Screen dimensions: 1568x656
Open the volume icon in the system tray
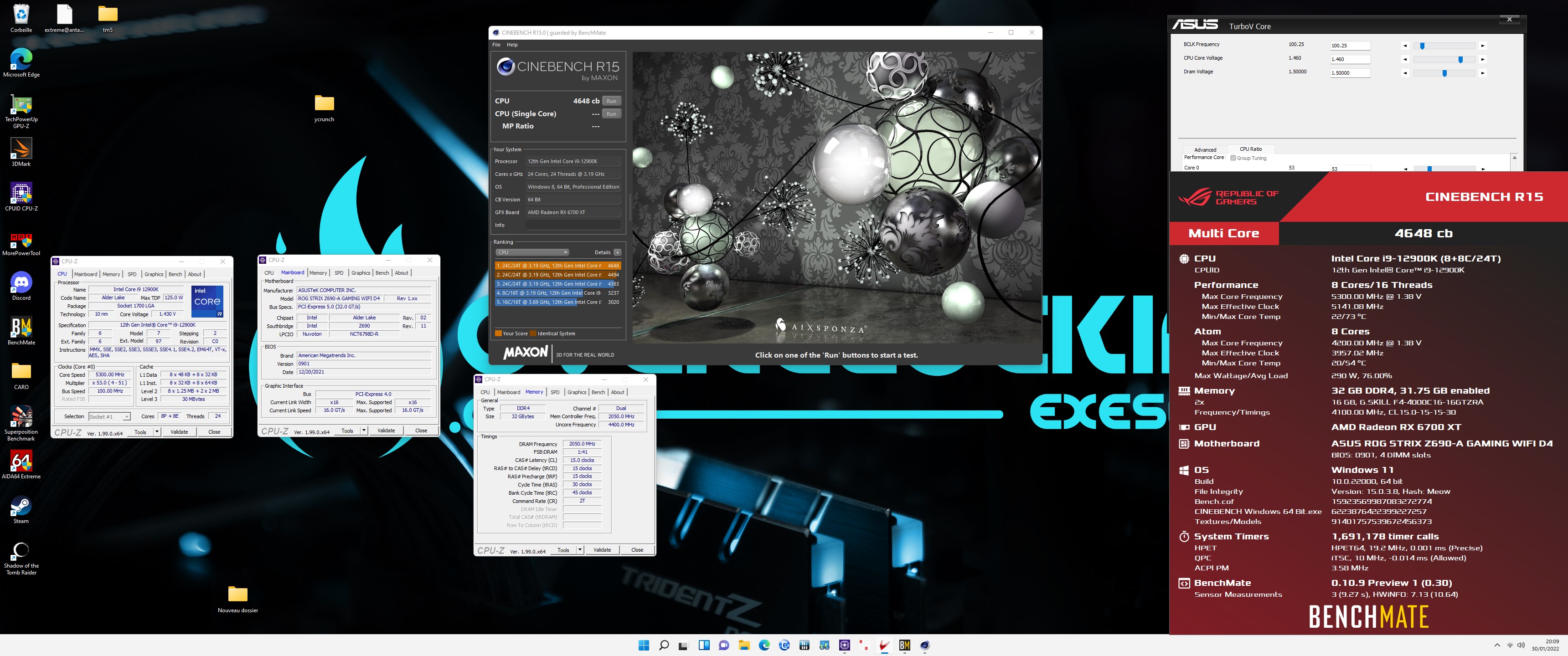[1521, 645]
